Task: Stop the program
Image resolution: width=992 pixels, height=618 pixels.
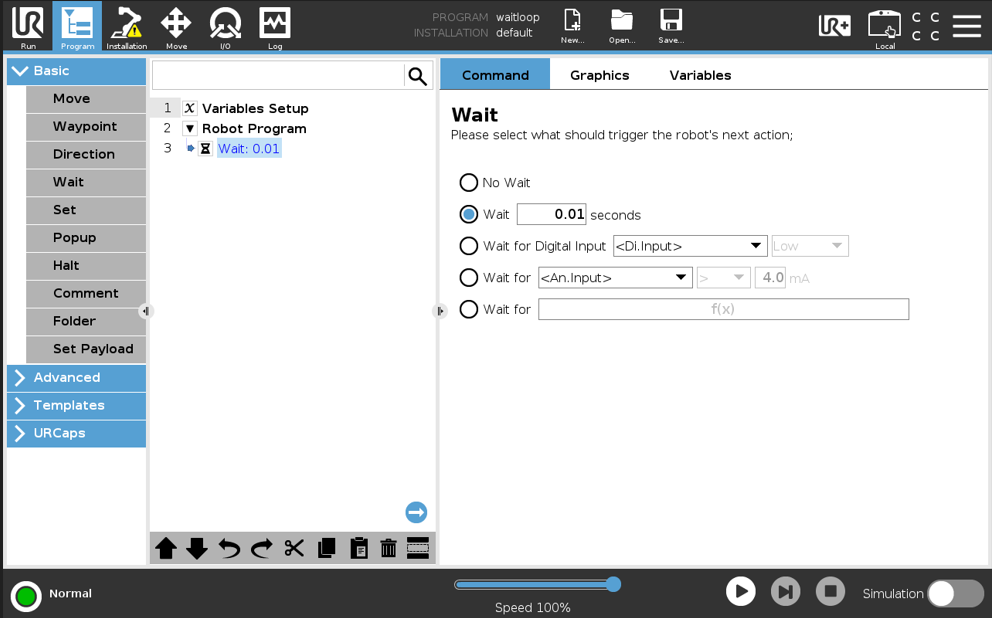Action: (830, 591)
